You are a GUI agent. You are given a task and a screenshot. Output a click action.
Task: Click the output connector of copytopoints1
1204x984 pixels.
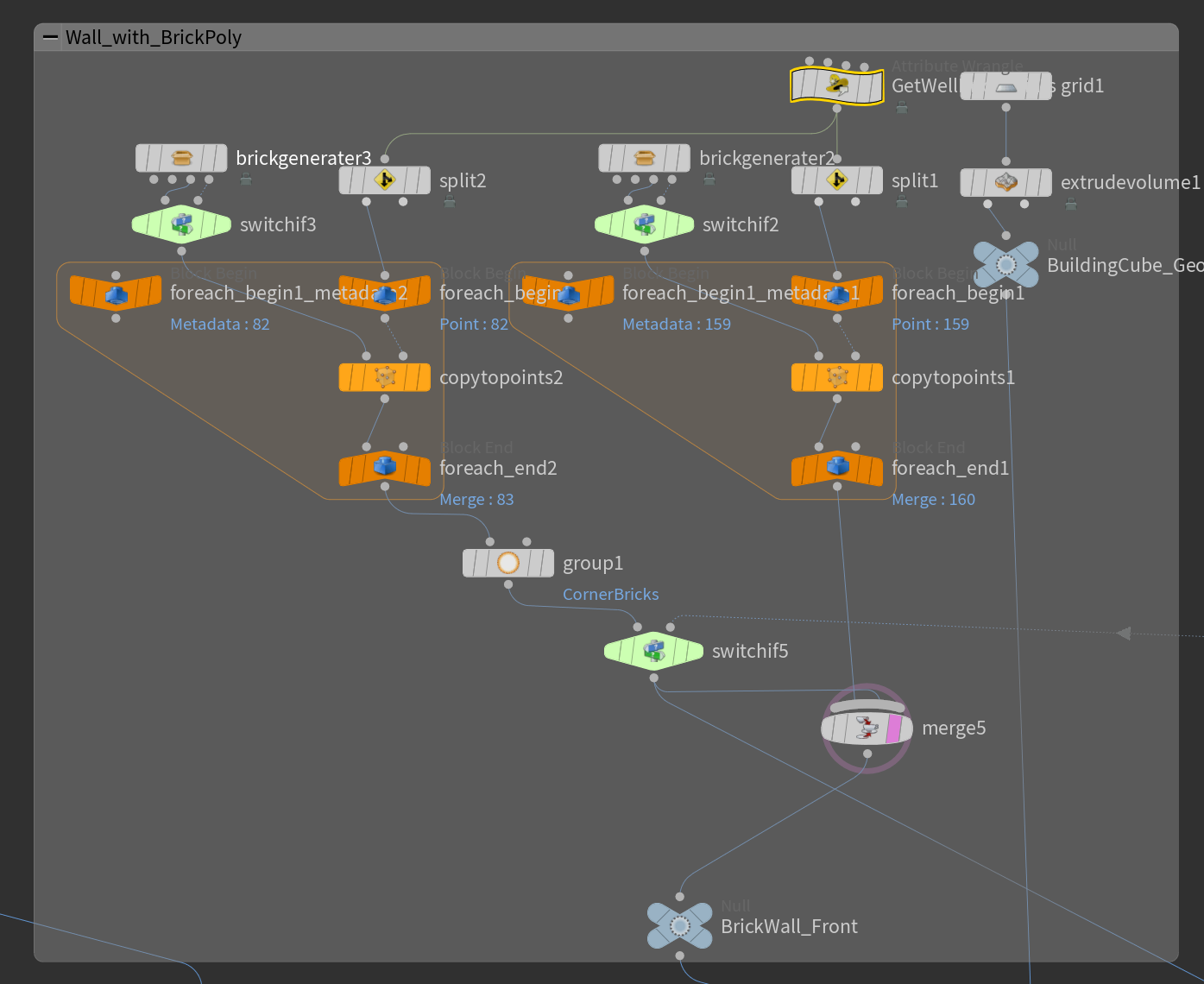[x=837, y=399]
